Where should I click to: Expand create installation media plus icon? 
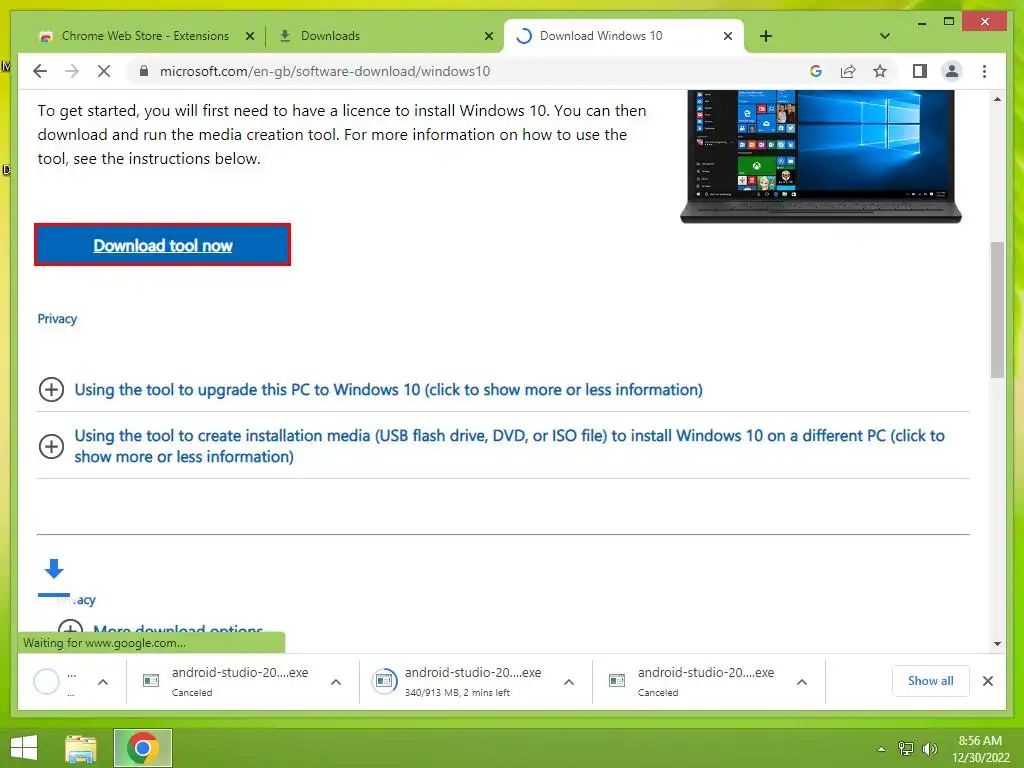pyautogui.click(x=51, y=447)
